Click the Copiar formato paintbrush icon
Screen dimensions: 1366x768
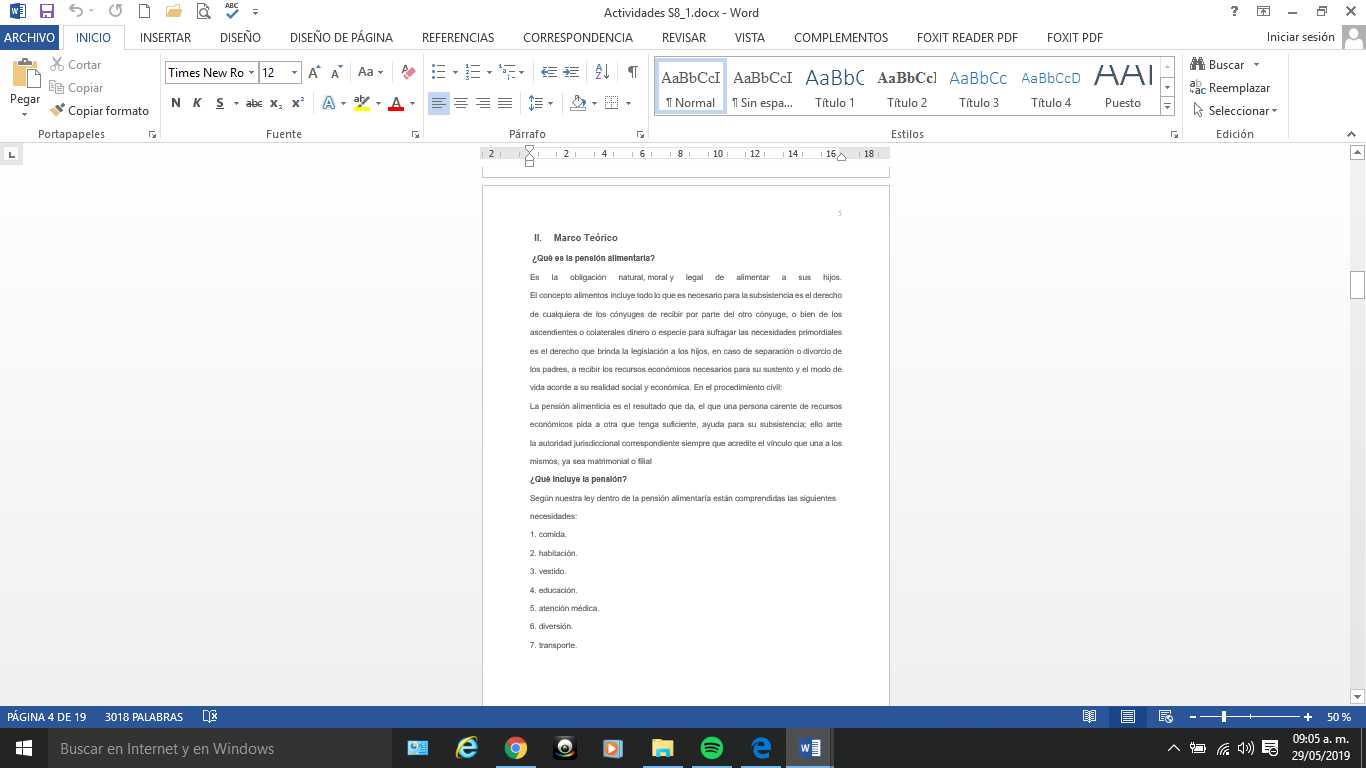coord(57,111)
